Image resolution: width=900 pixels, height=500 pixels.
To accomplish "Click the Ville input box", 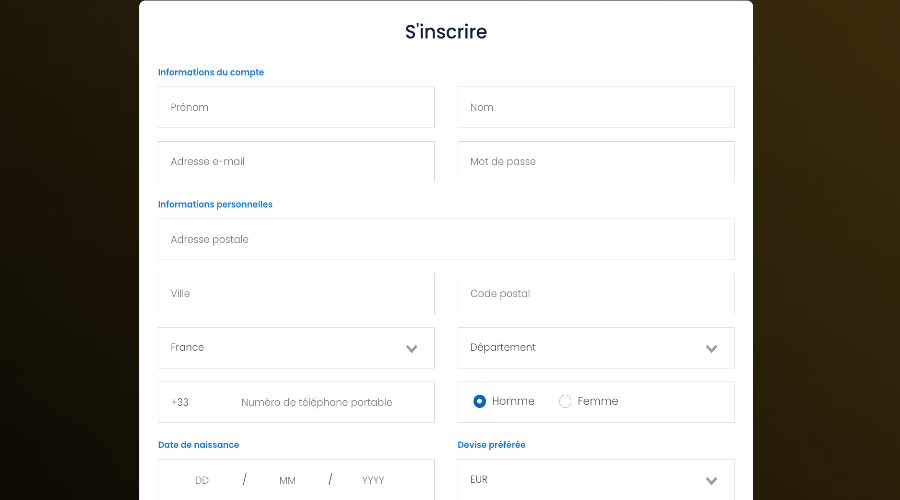I will (x=296, y=293).
